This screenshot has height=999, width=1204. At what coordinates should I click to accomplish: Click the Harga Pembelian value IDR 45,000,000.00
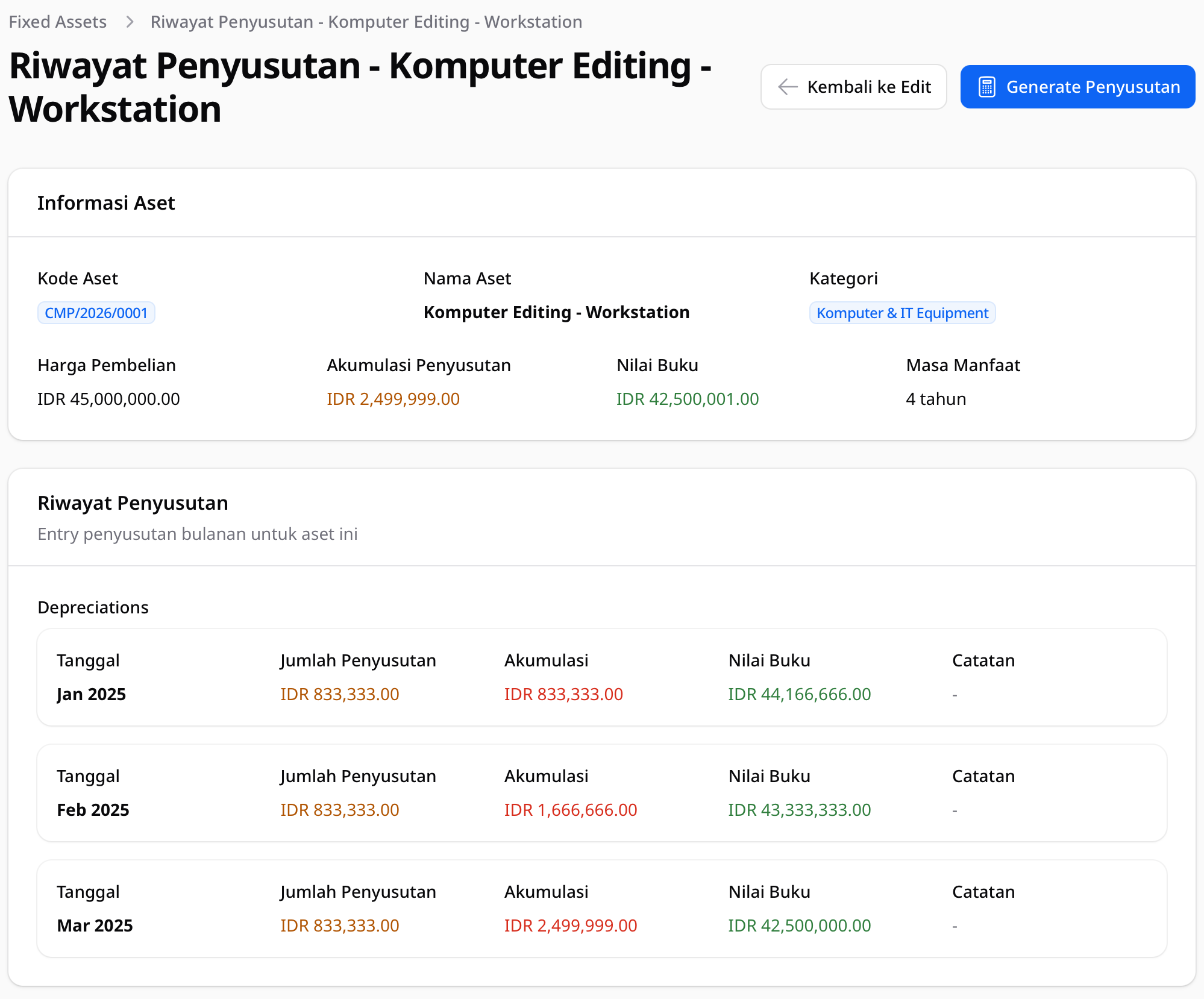[108, 398]
